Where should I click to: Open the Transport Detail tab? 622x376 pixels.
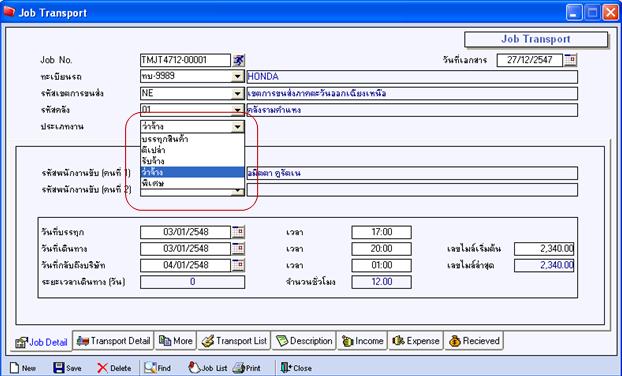(113, 341)
